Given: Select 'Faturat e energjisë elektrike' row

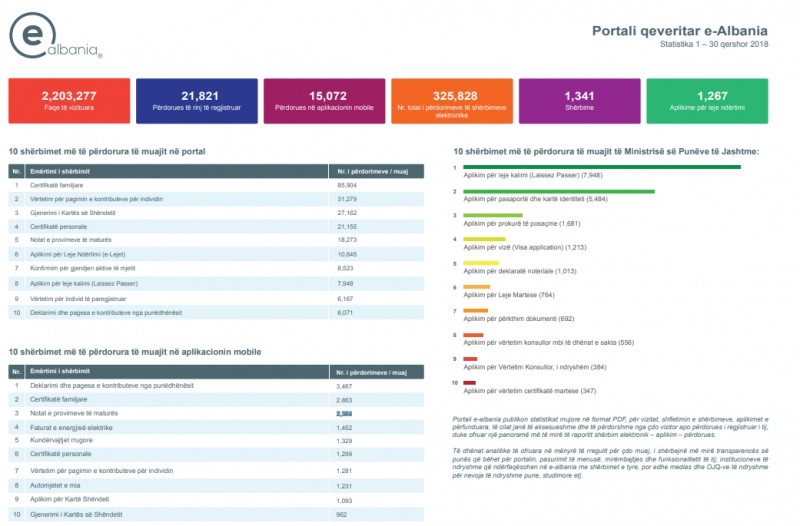Looking at the screenshot, I should tap(216, 428).
